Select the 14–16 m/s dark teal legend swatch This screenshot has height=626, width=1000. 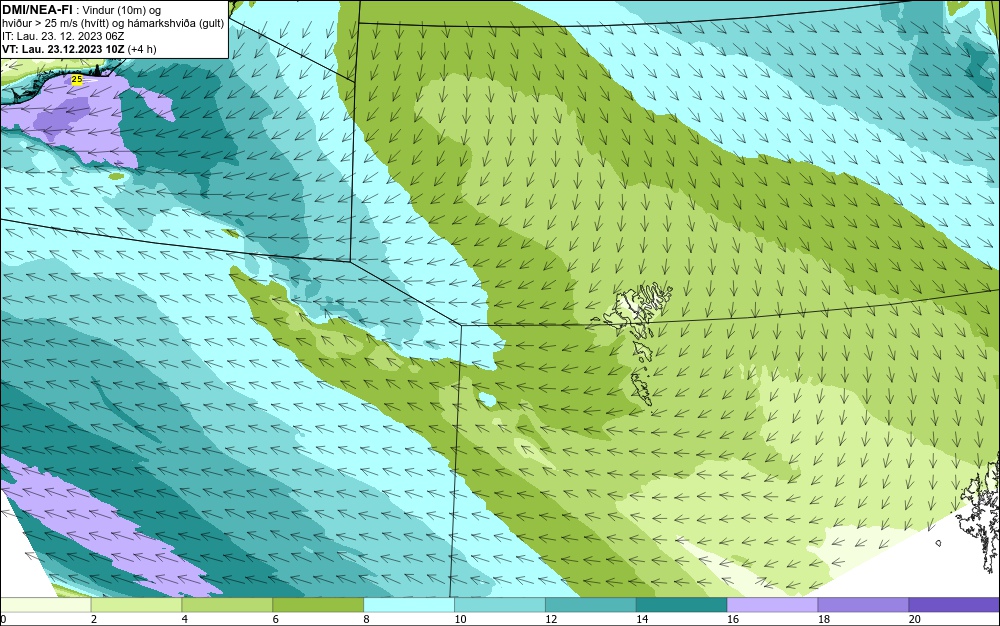pyautogui.click(x=682, y=605)
